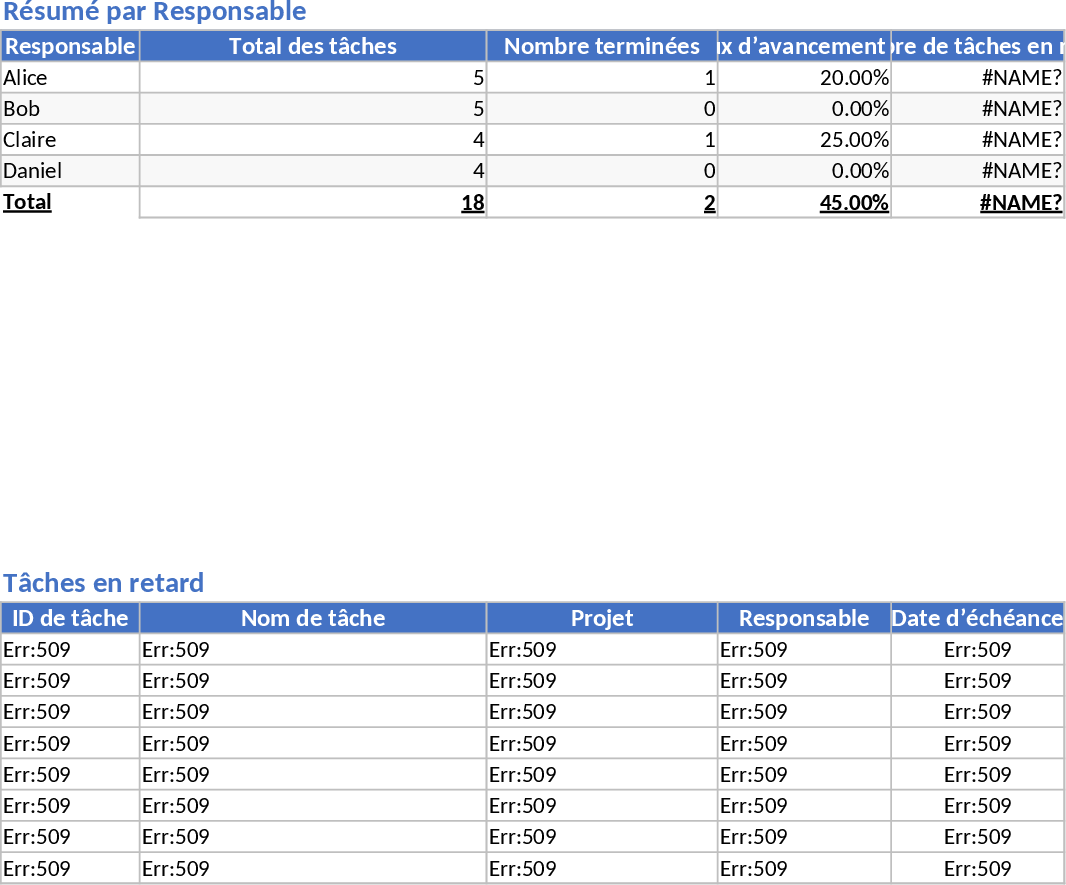The height and width of the screenshot is (885, 1066).
Task: Click the Total des tâches header cell
Action: tap(312, 46)
